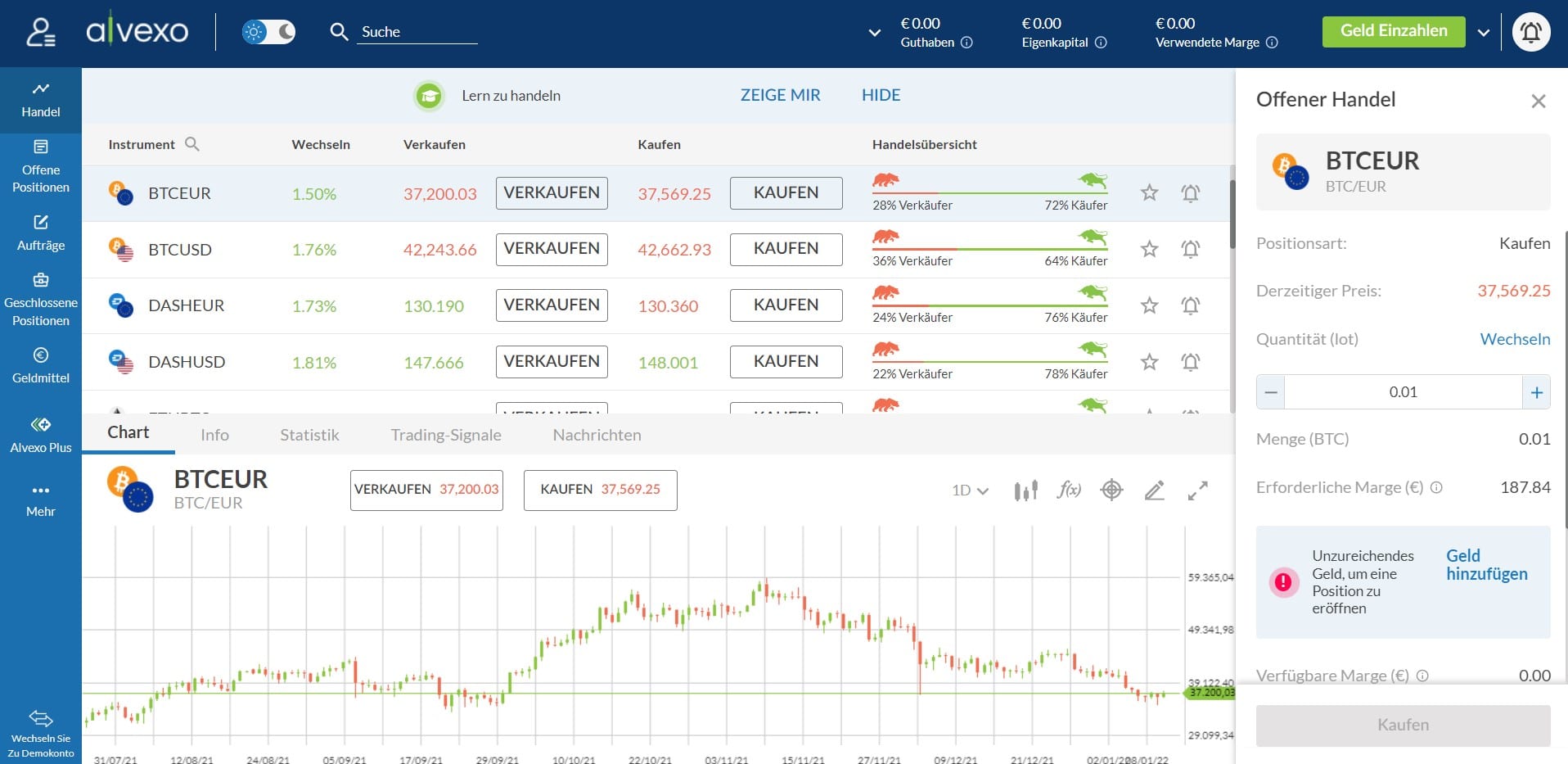The image size is (1568, 764).
Task: Select the Info tab
Action: pyautogui.click(x=214, y=435)
